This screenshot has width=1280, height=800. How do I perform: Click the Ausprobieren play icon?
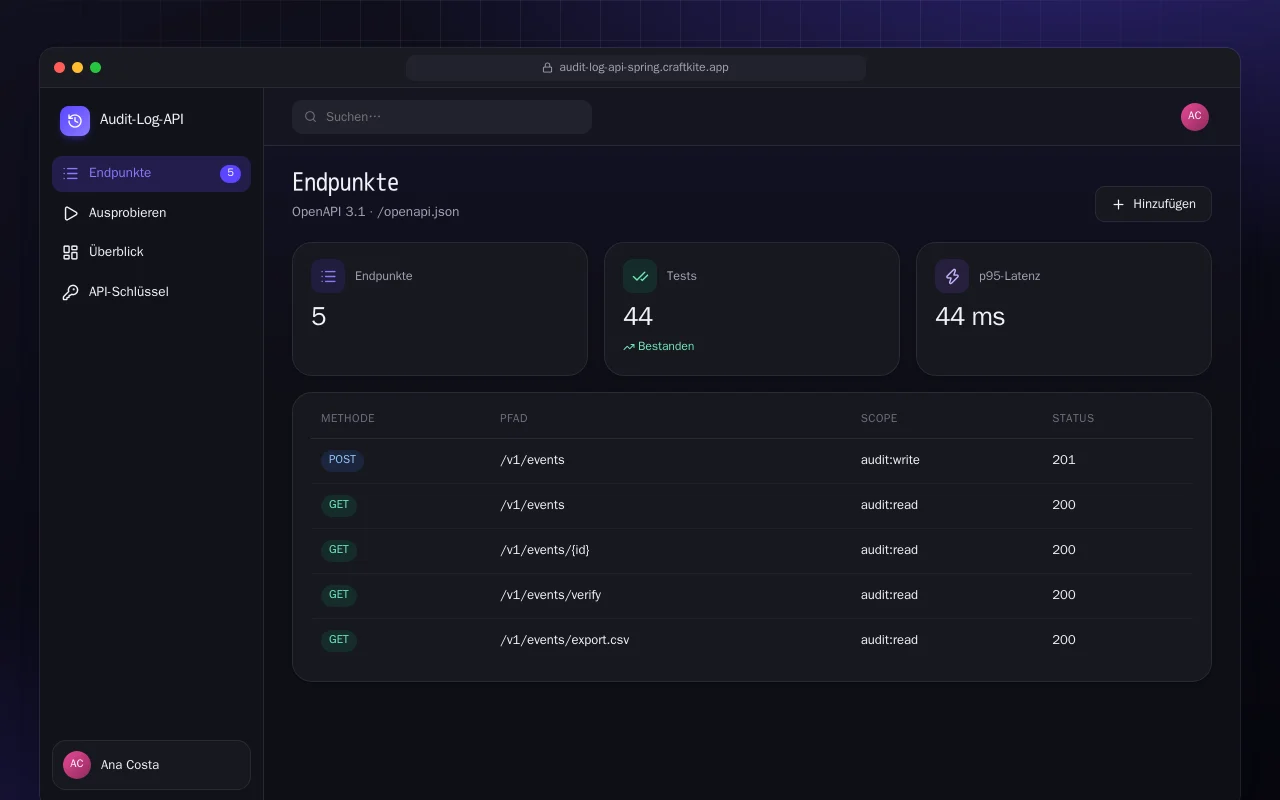[x=70, y=213]
